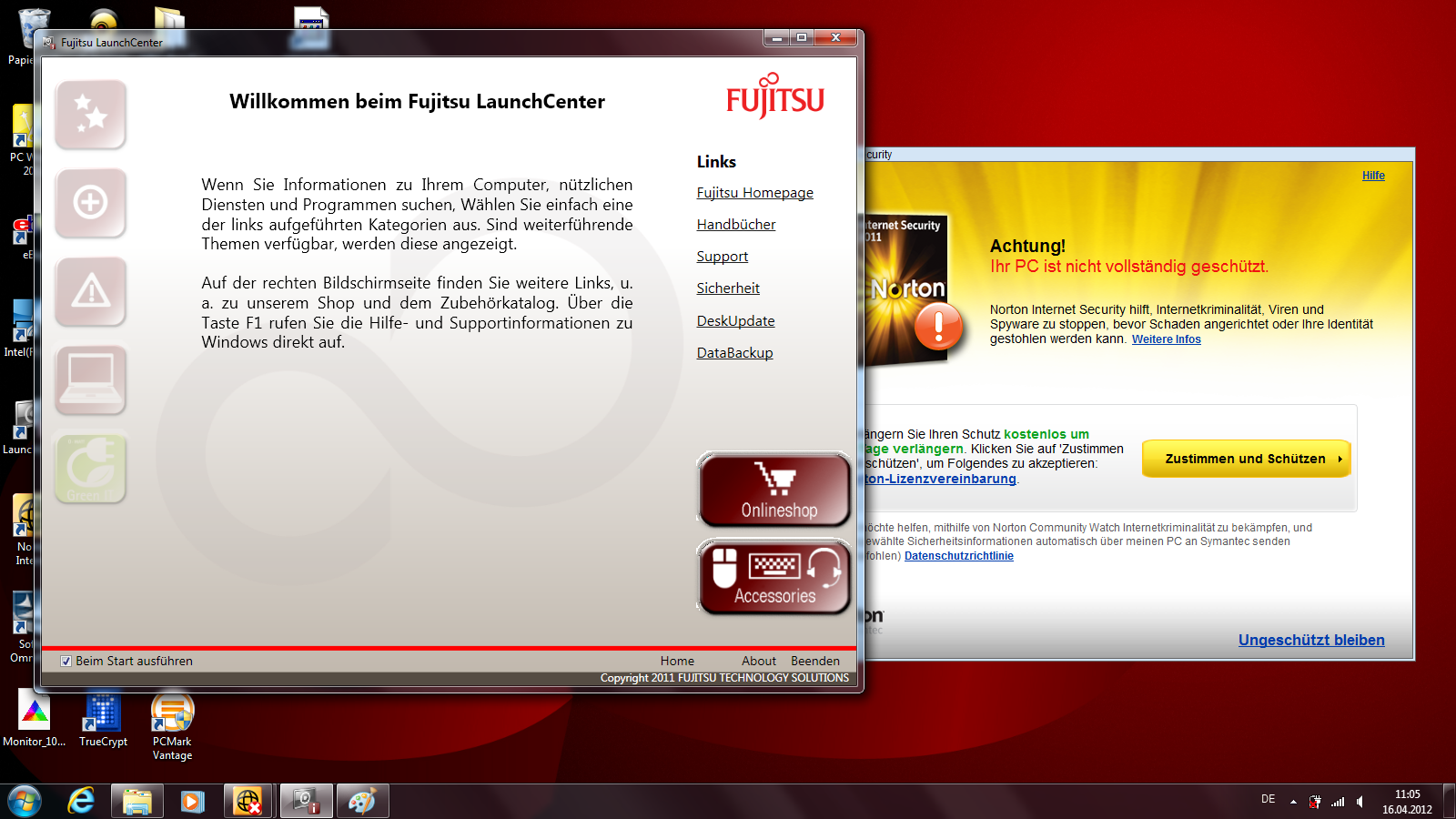This screenshot has width=1456, height=819.
Task: Click the Fujitsu logo in LaunchCenter
Action: 775,96
